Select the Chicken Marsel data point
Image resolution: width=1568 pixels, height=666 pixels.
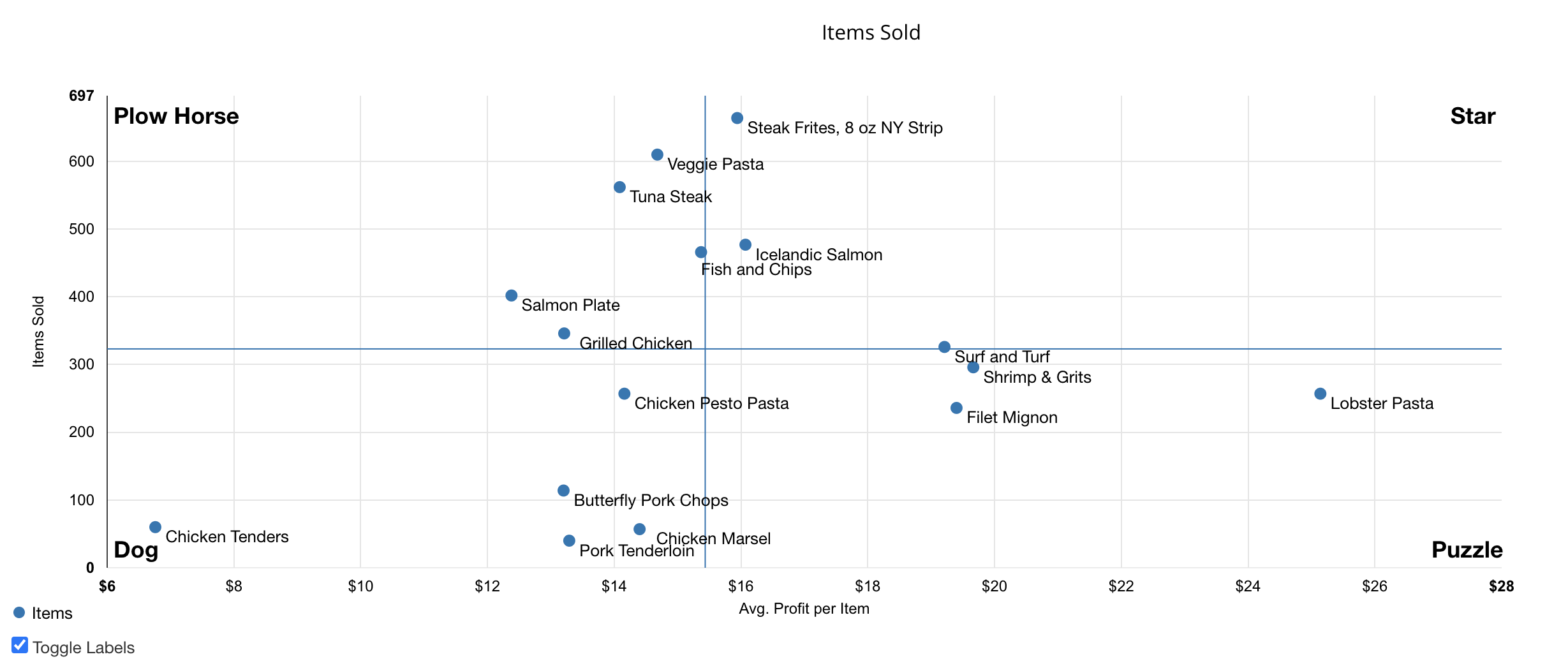click(x=639, y=529)
